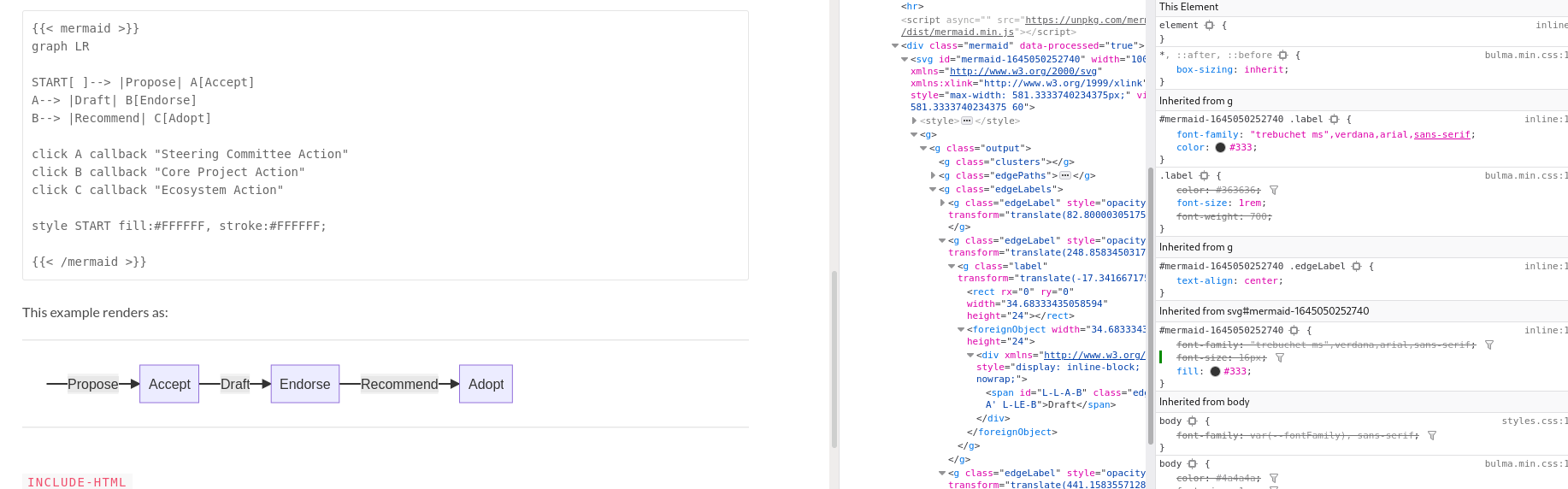Collapse the g class="edgeLabels" node
This screenshot has width=1568, height=489.
tap(933, 190)
